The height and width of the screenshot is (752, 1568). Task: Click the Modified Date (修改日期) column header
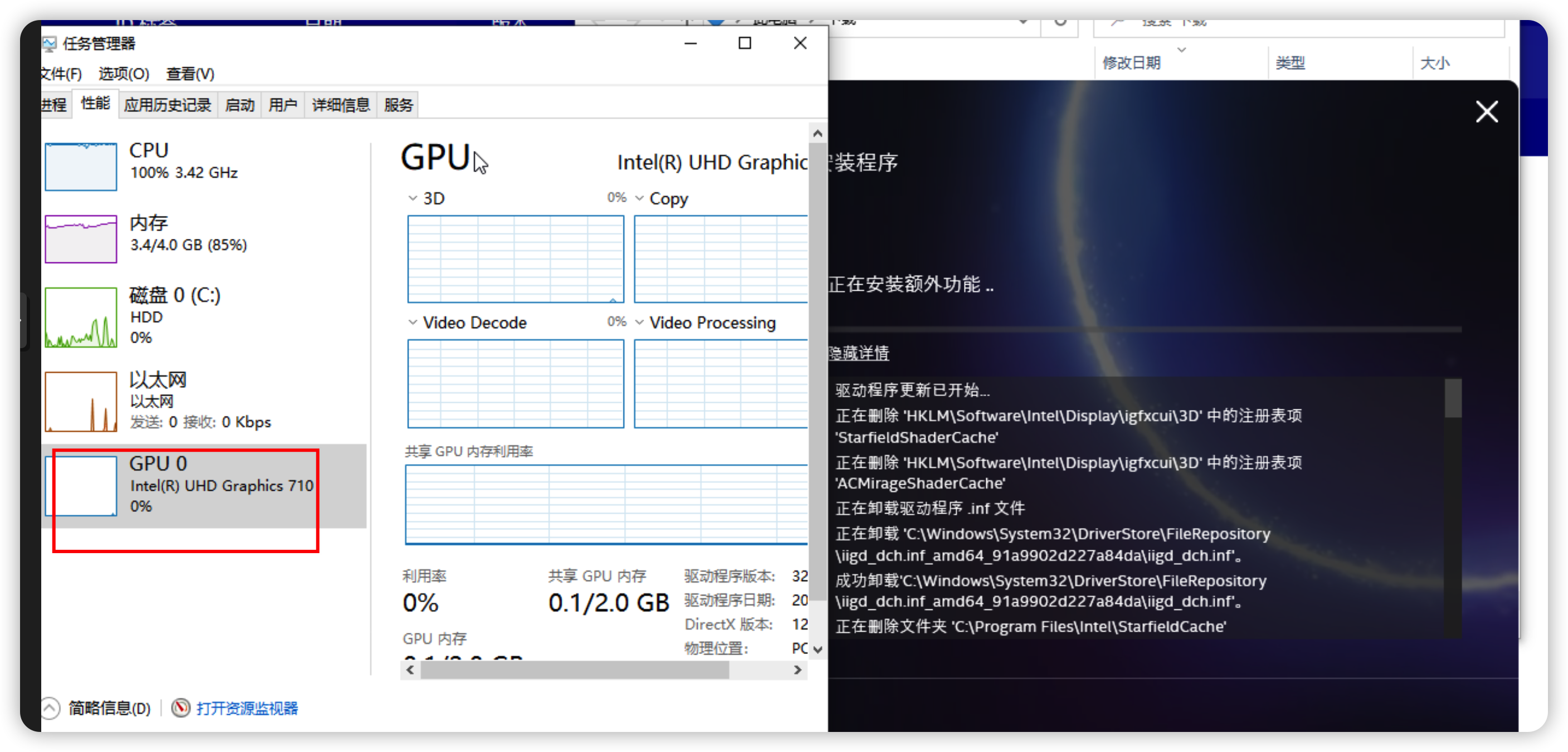tap(1131, 64)
